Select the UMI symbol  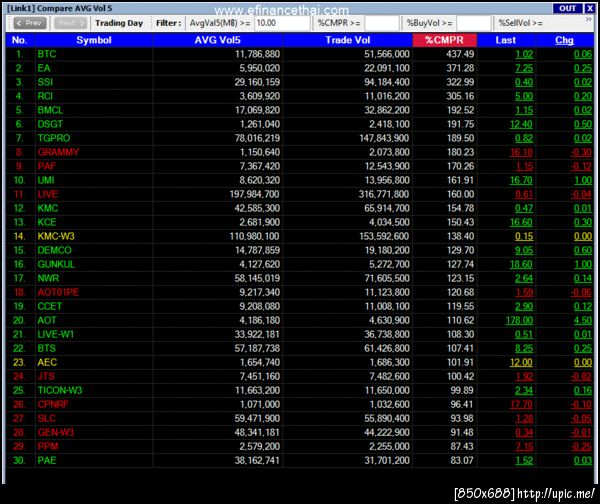pos(46,180)
